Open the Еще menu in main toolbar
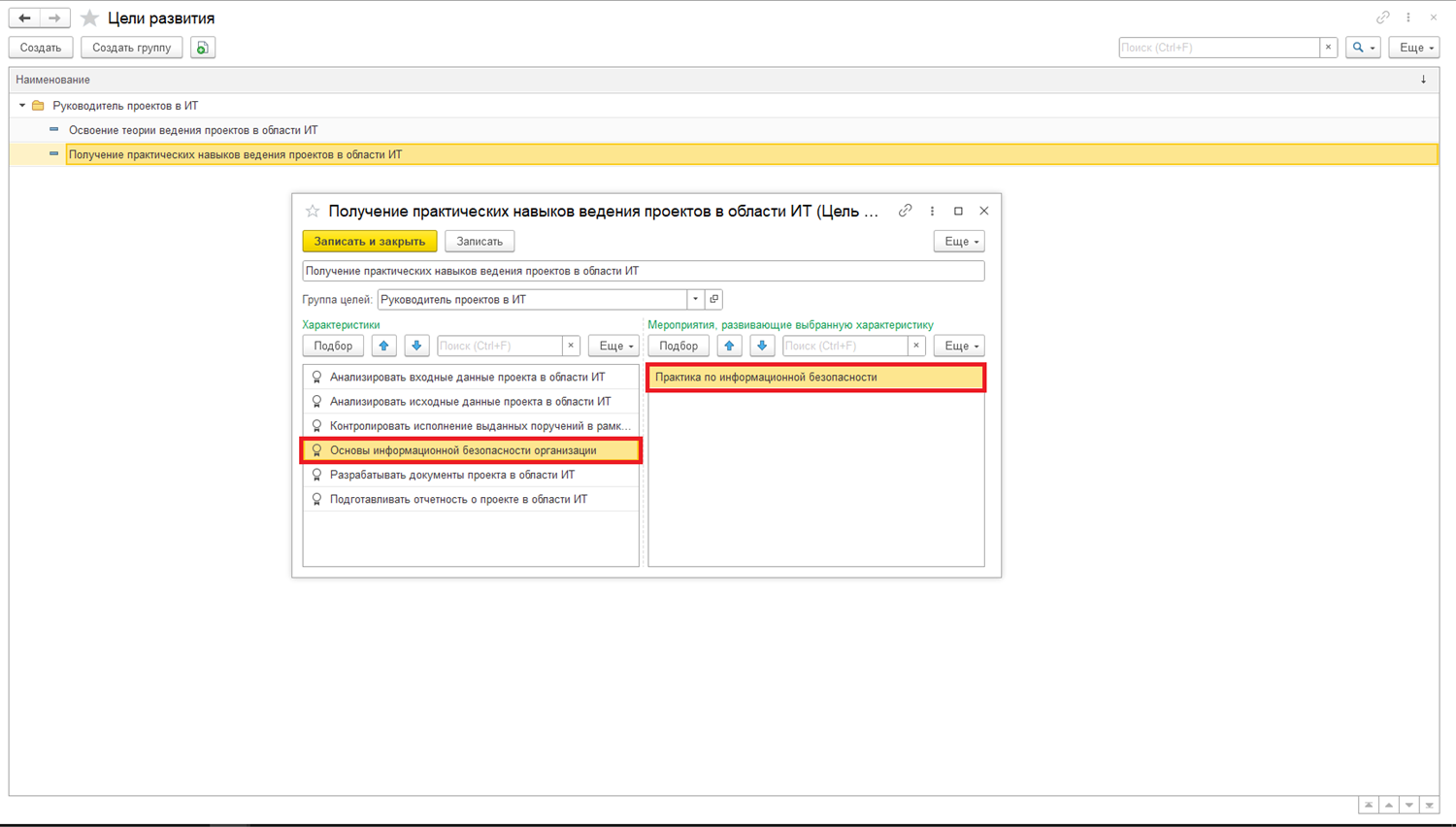 point(1414,48)
